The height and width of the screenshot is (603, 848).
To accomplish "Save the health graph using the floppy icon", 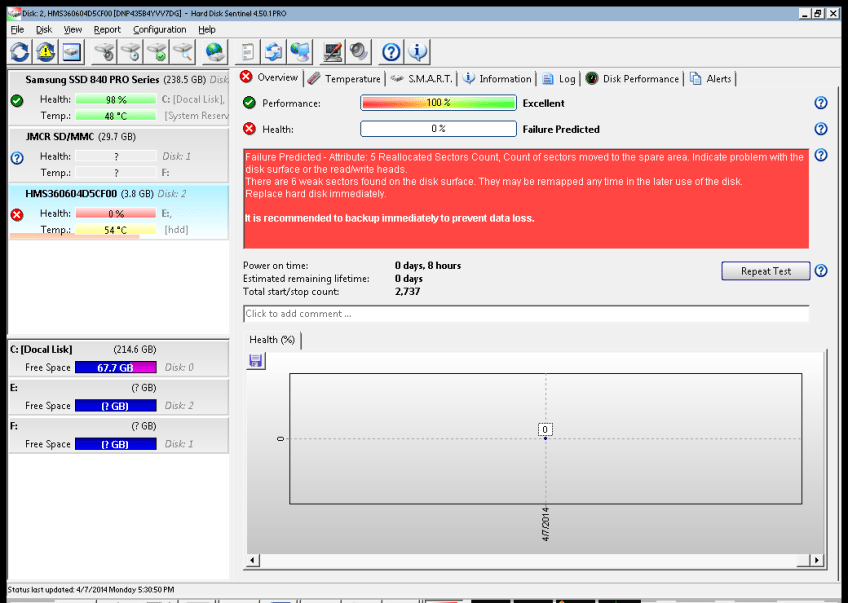I will pos(256,361).
